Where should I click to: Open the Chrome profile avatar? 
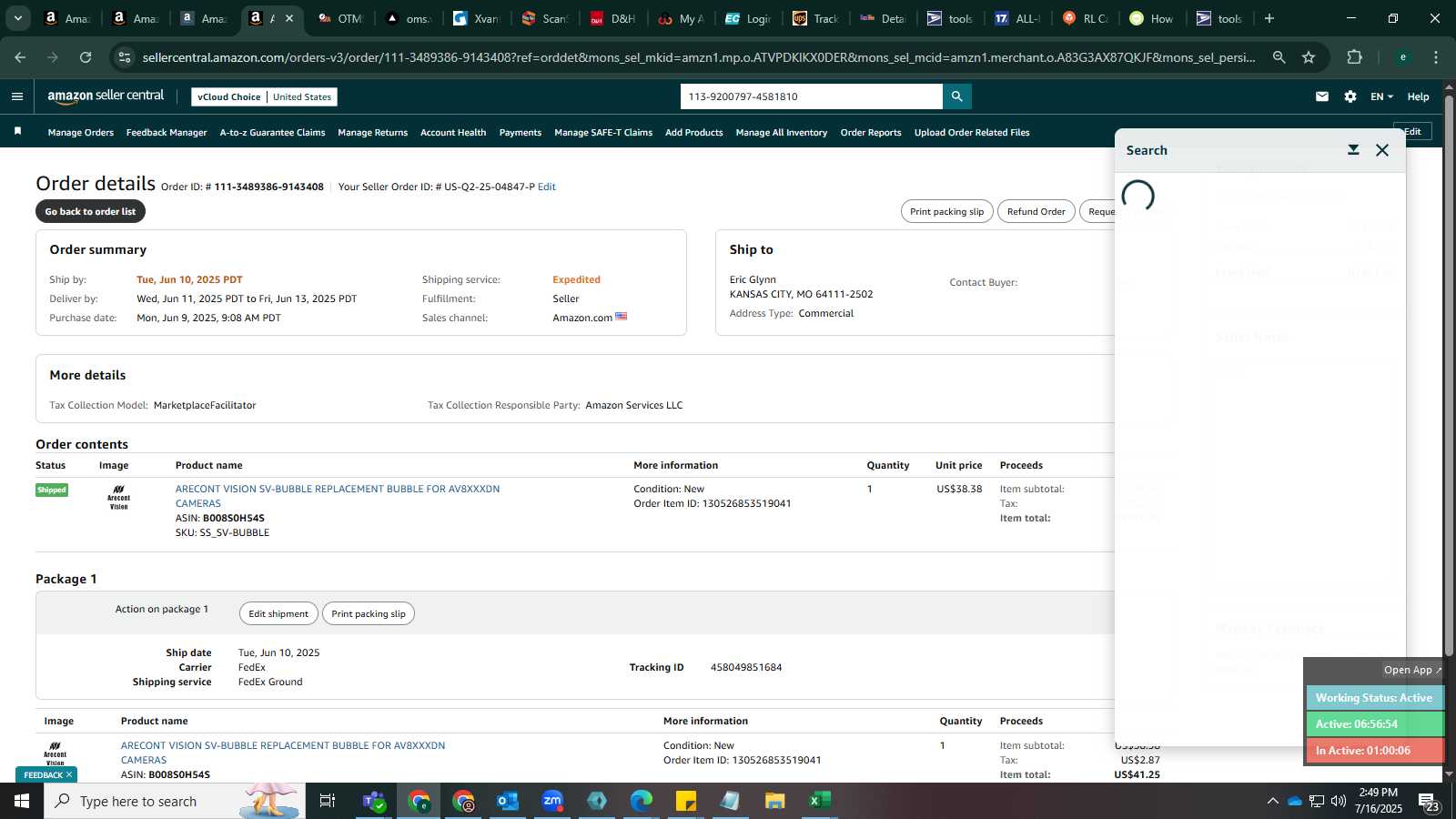tap(1403, 57)
